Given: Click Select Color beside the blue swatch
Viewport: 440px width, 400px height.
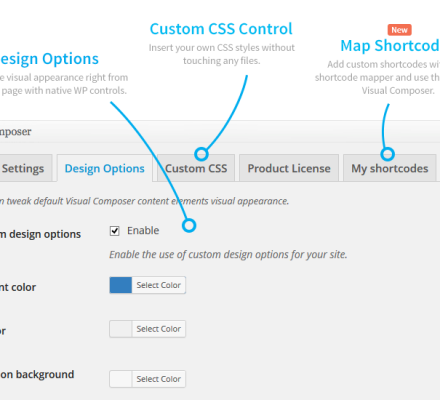Looking at the screenshot, I should click(x=159, y=285).
